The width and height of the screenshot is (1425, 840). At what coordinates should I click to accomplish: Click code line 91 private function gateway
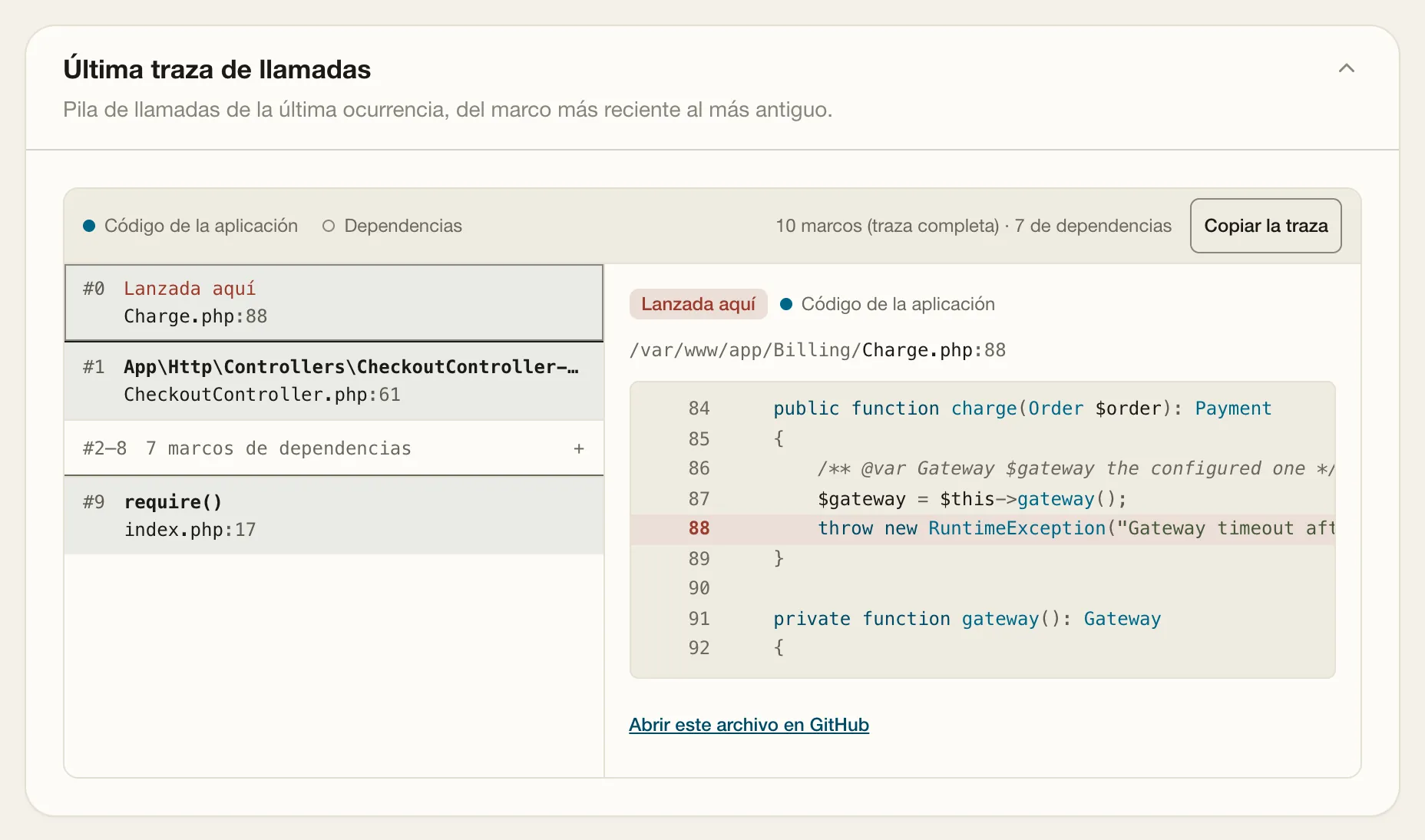pyautogui.click(x=982, y=619)
